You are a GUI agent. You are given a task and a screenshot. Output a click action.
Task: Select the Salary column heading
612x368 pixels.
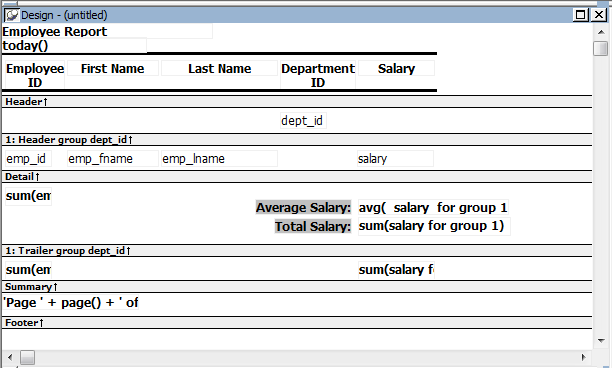coord(396,68)
